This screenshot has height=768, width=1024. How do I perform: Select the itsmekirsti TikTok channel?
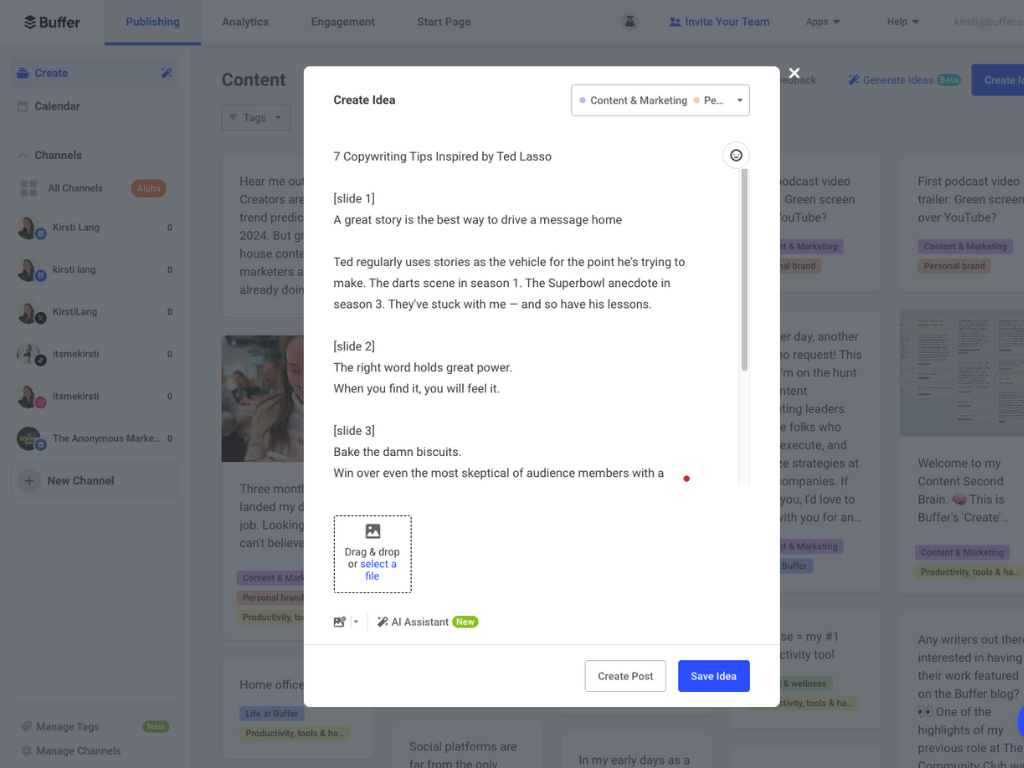click(95, 354)
